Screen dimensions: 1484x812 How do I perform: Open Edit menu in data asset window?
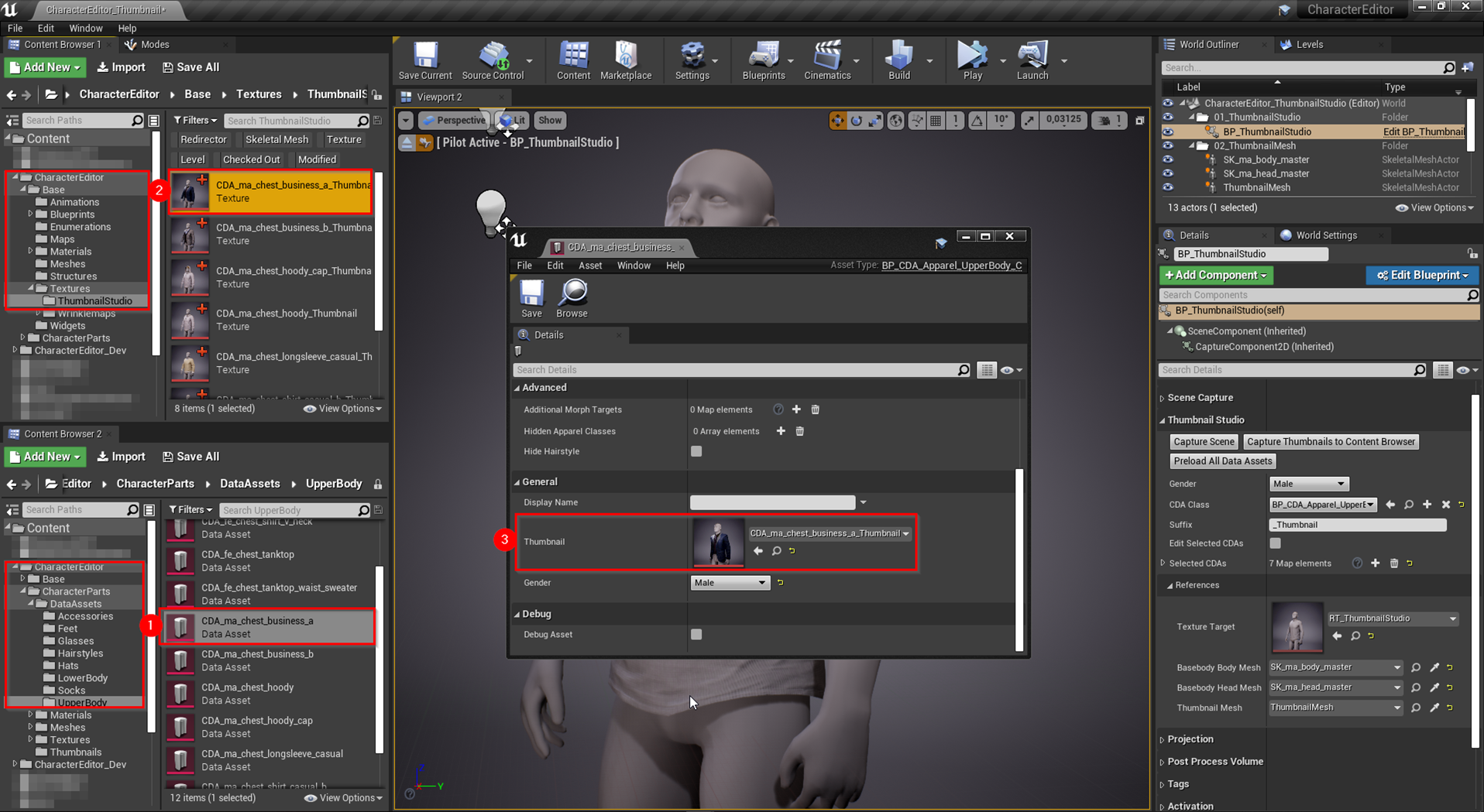point(555,266)
